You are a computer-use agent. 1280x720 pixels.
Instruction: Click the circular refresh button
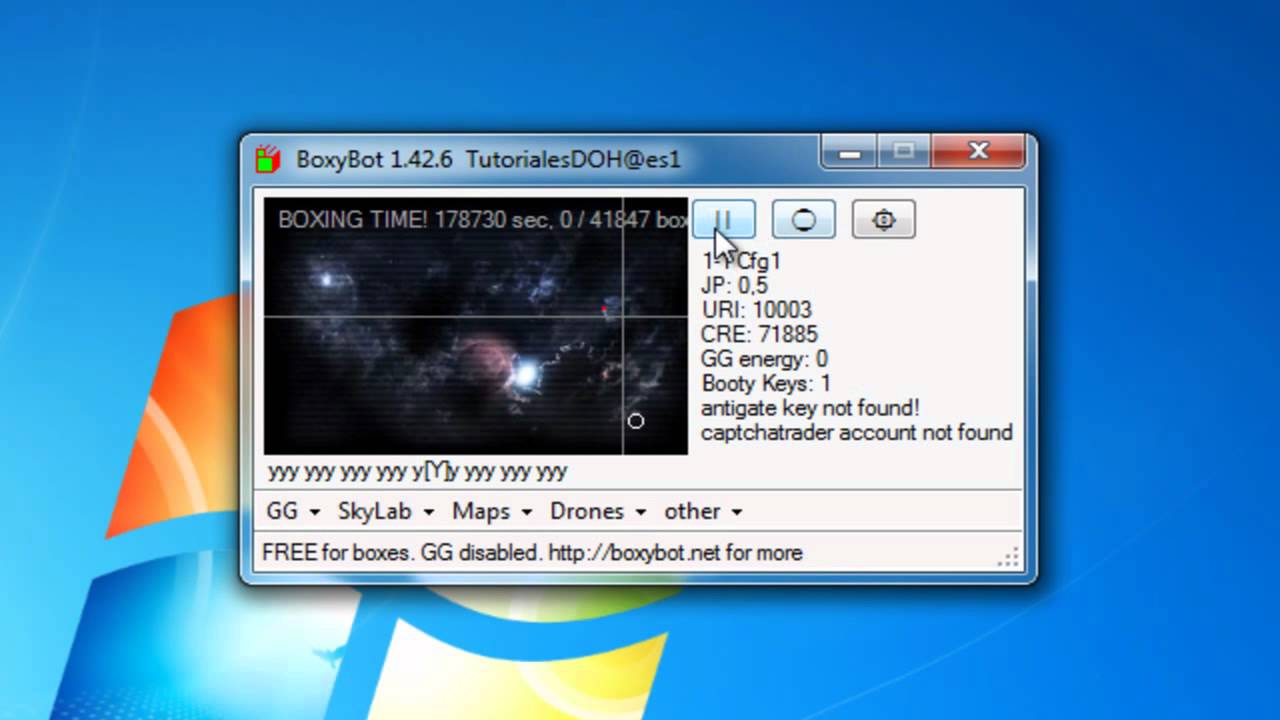[x=804, y=219]
